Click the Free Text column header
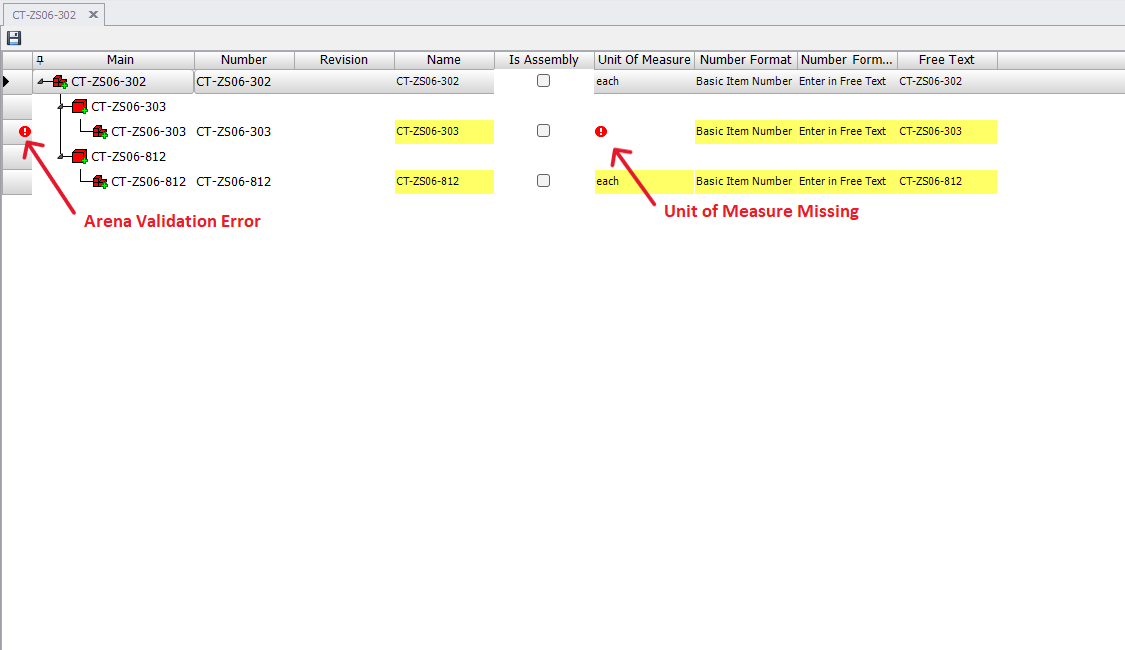Screen dimensions: 1125x650 [x=947, y=60]
